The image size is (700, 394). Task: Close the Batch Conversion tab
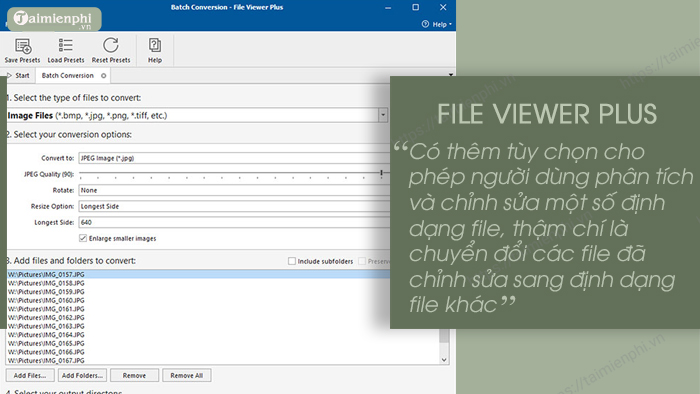104,75
